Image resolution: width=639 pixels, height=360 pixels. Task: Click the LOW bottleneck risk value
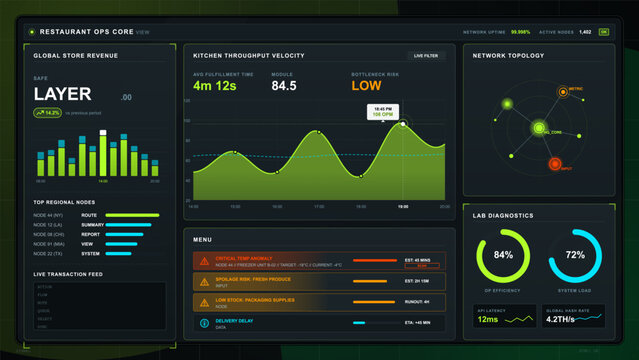coord(366,86)
